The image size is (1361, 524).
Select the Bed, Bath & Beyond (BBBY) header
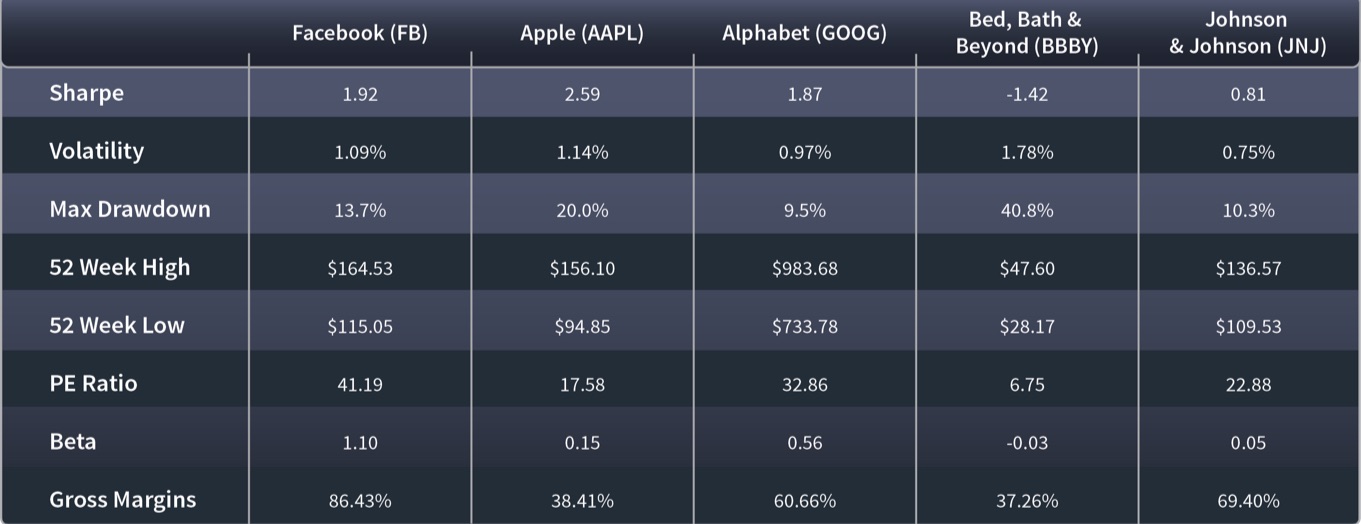1026,33
